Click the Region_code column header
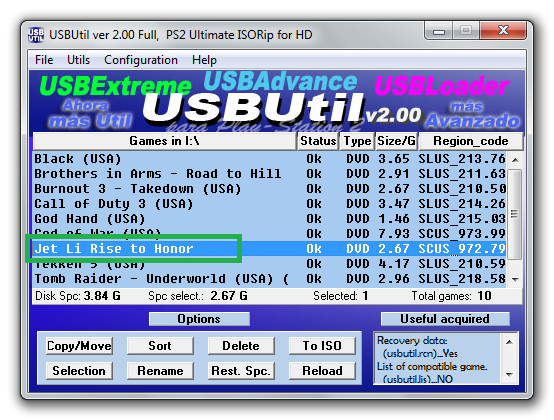Image resolution: width=554 pixels, height=420 pixels. pyautogui.click(x=471, y=141)
